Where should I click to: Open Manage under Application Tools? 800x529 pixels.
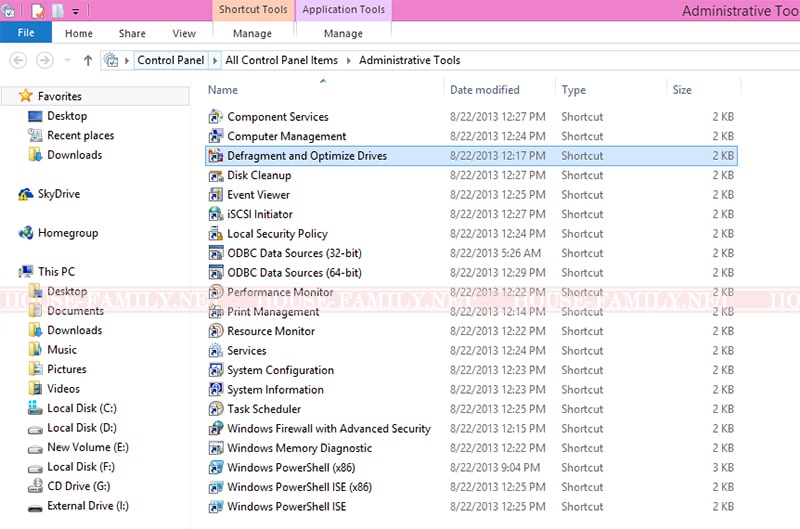click(343, 34)
